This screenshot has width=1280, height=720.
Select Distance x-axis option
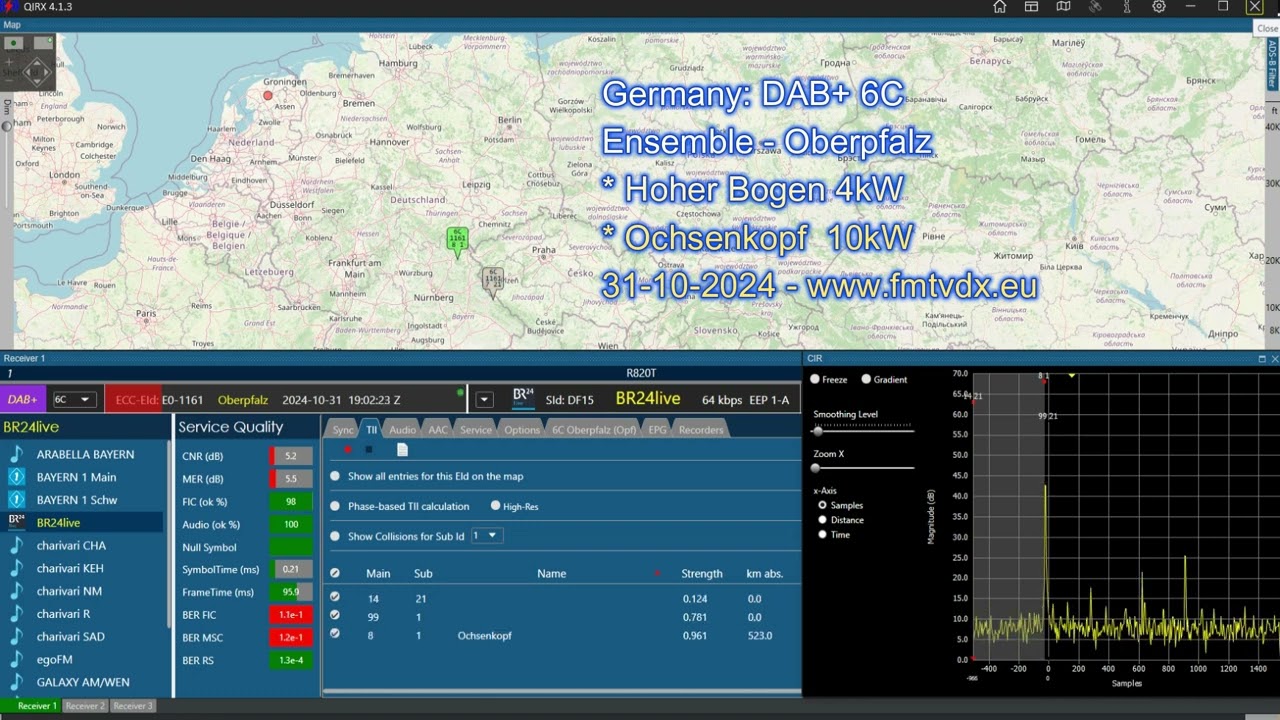click(x=823, y=520)
